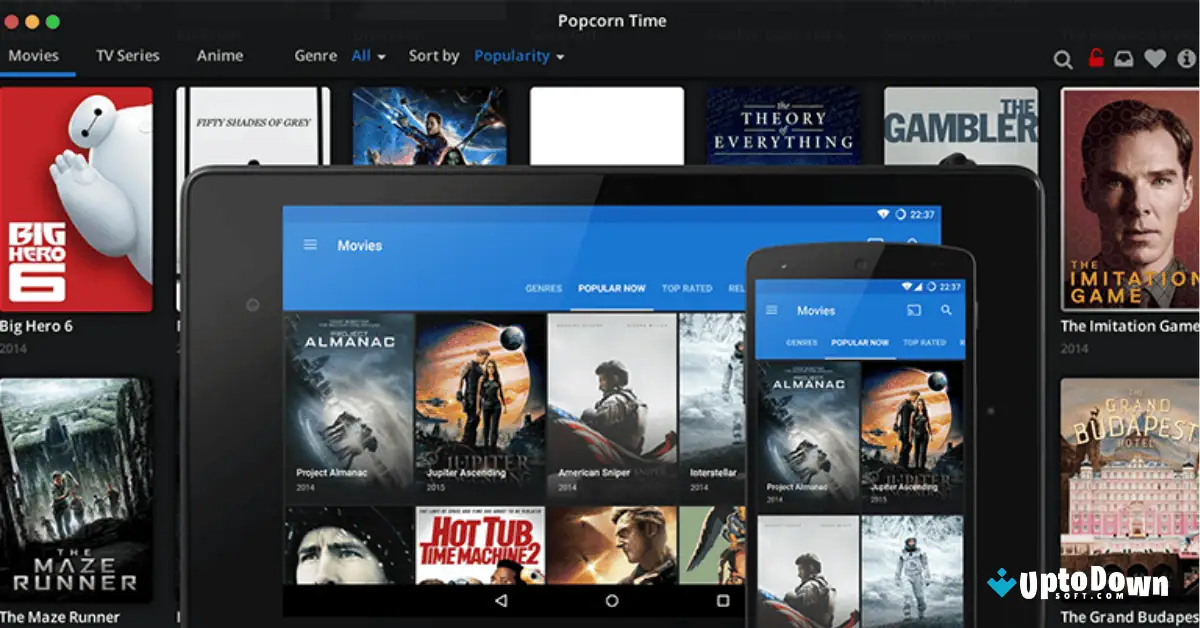Tap the search icon in the phone toolbar

tap(944, 310)
